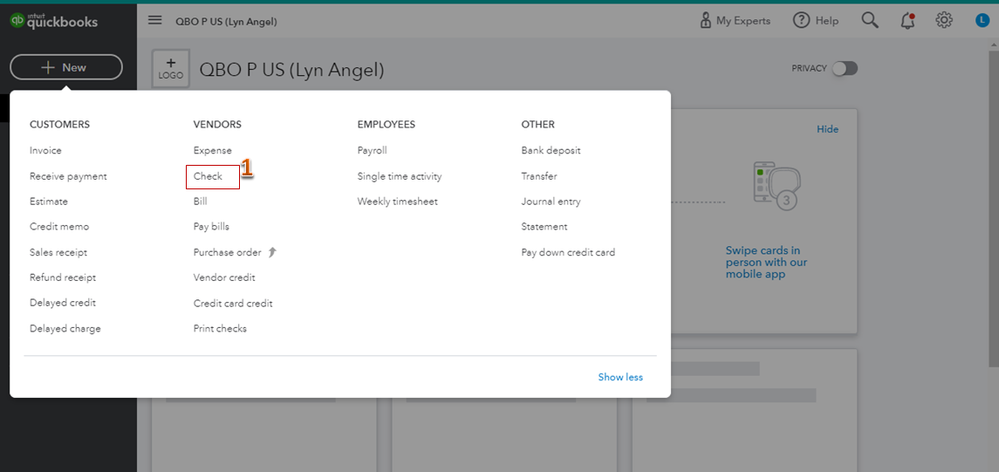The height and width of the screenshot is (472, 999).
Task: Choose Pay bills option
Action: 212,227
